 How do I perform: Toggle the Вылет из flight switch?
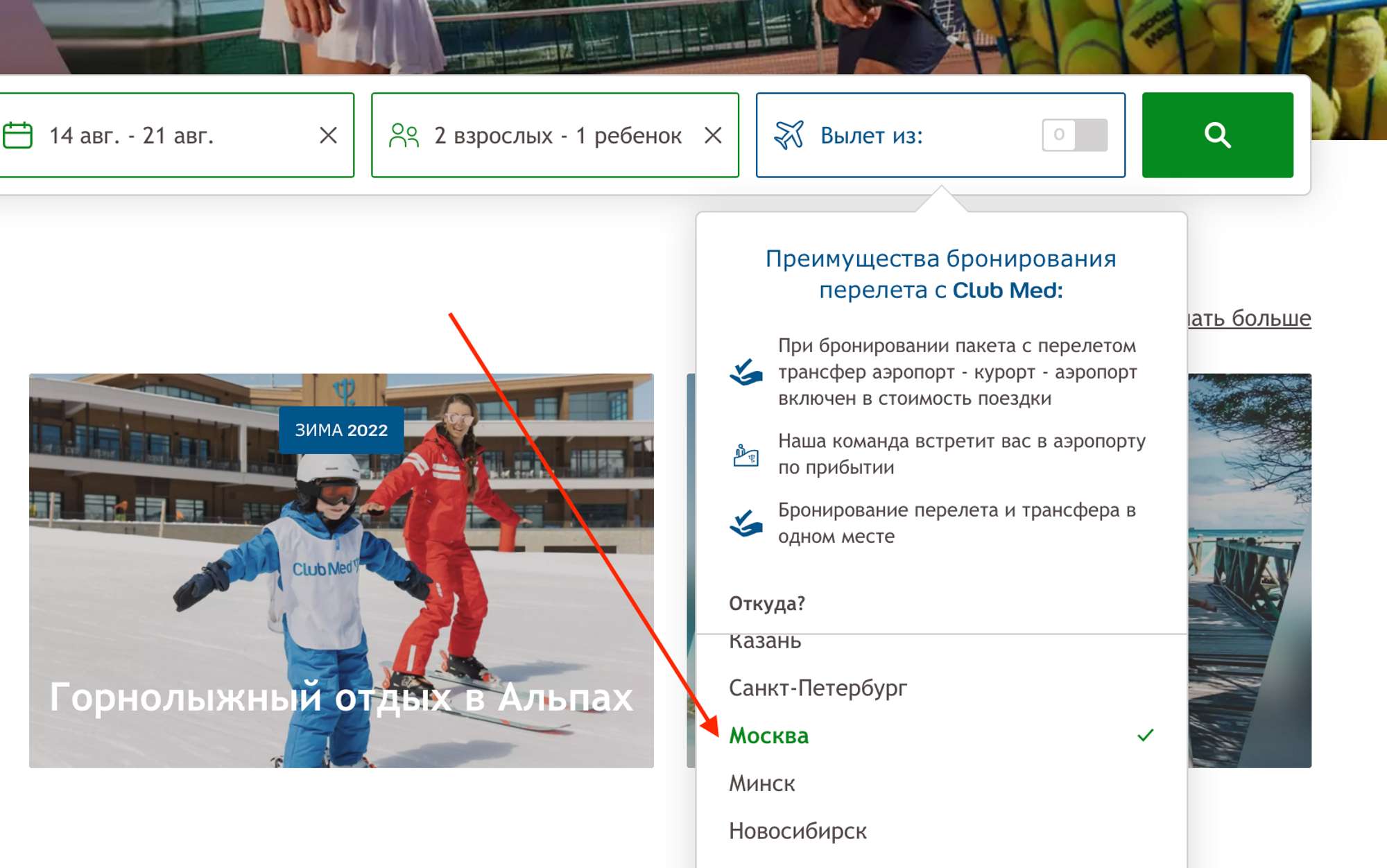coord(1074,134)
